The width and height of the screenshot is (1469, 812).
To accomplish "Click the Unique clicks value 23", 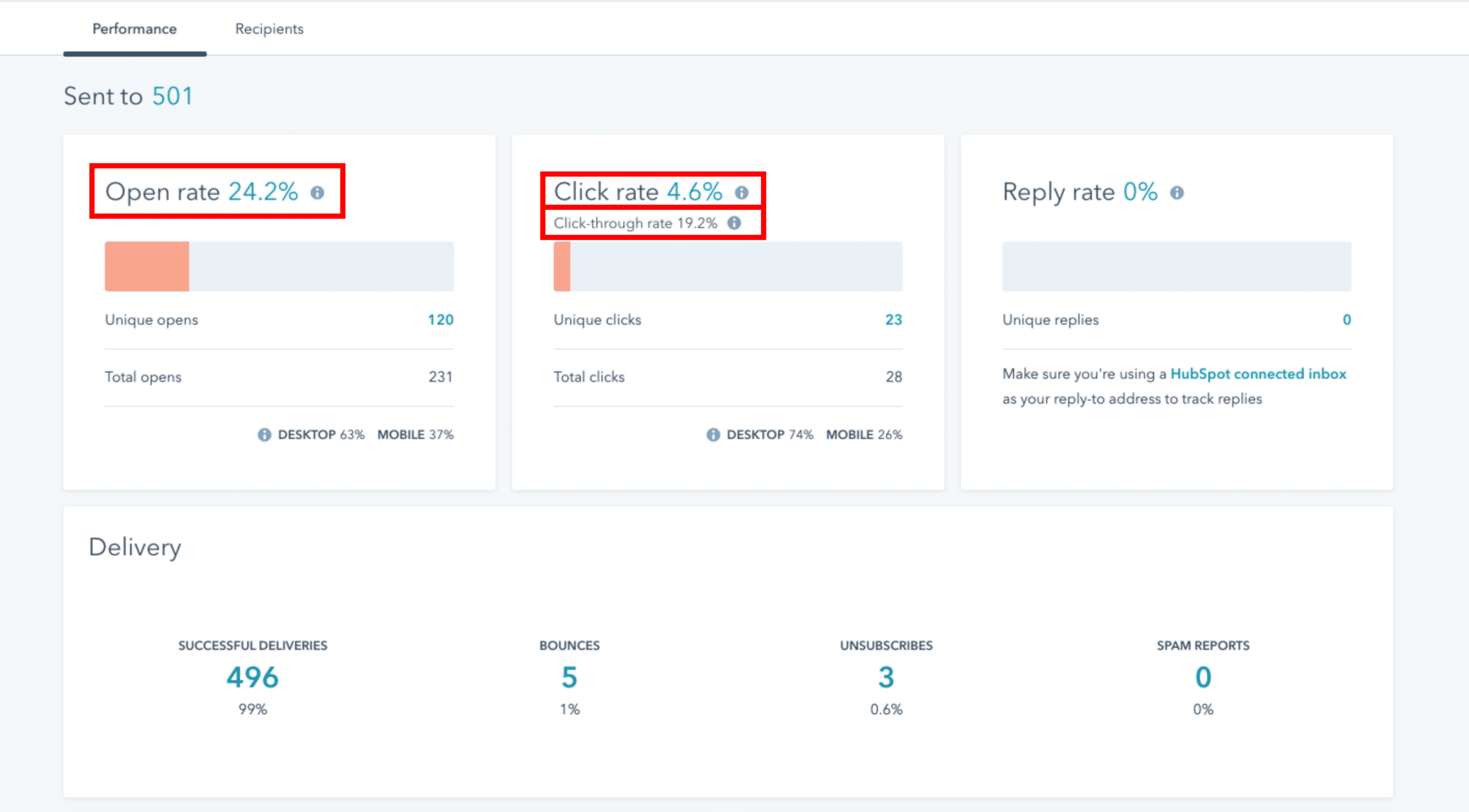I will click(893, 320).
